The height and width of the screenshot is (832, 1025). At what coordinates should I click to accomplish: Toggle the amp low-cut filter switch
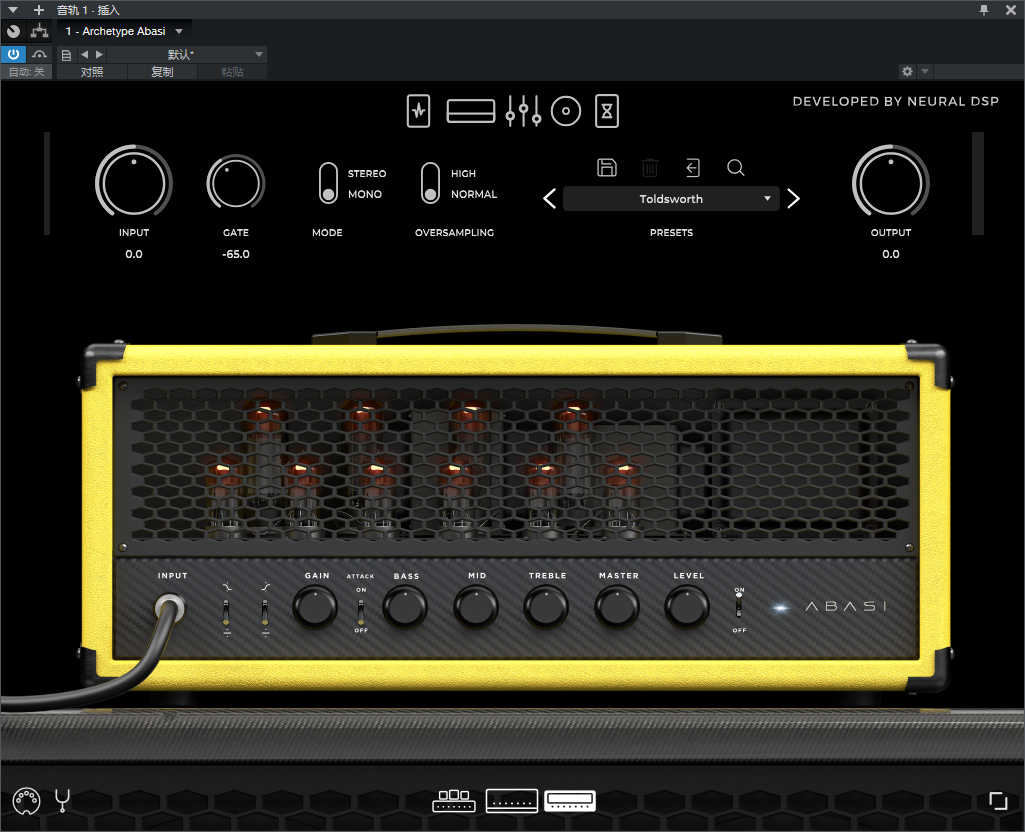tap(226, 612)
